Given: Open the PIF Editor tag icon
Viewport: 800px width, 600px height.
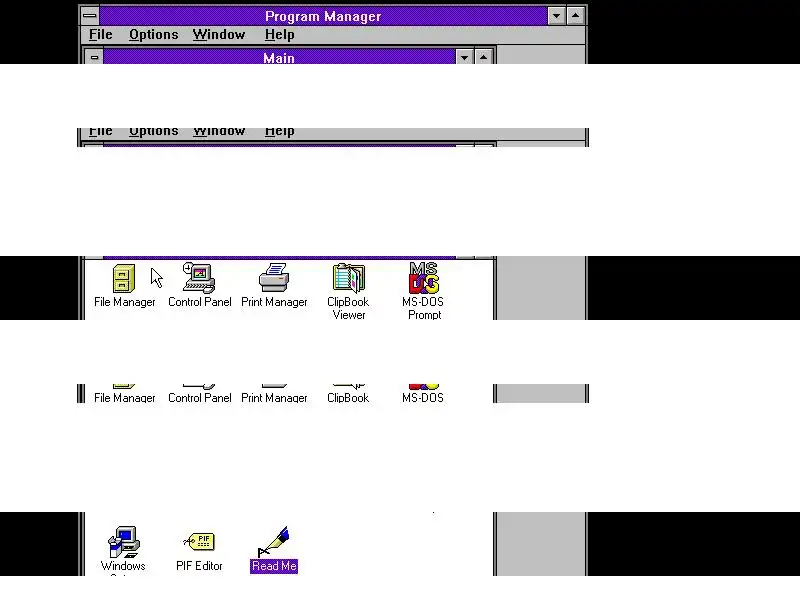Looking at the screenshot, I should pyautogui.click(x=199, y=542).
